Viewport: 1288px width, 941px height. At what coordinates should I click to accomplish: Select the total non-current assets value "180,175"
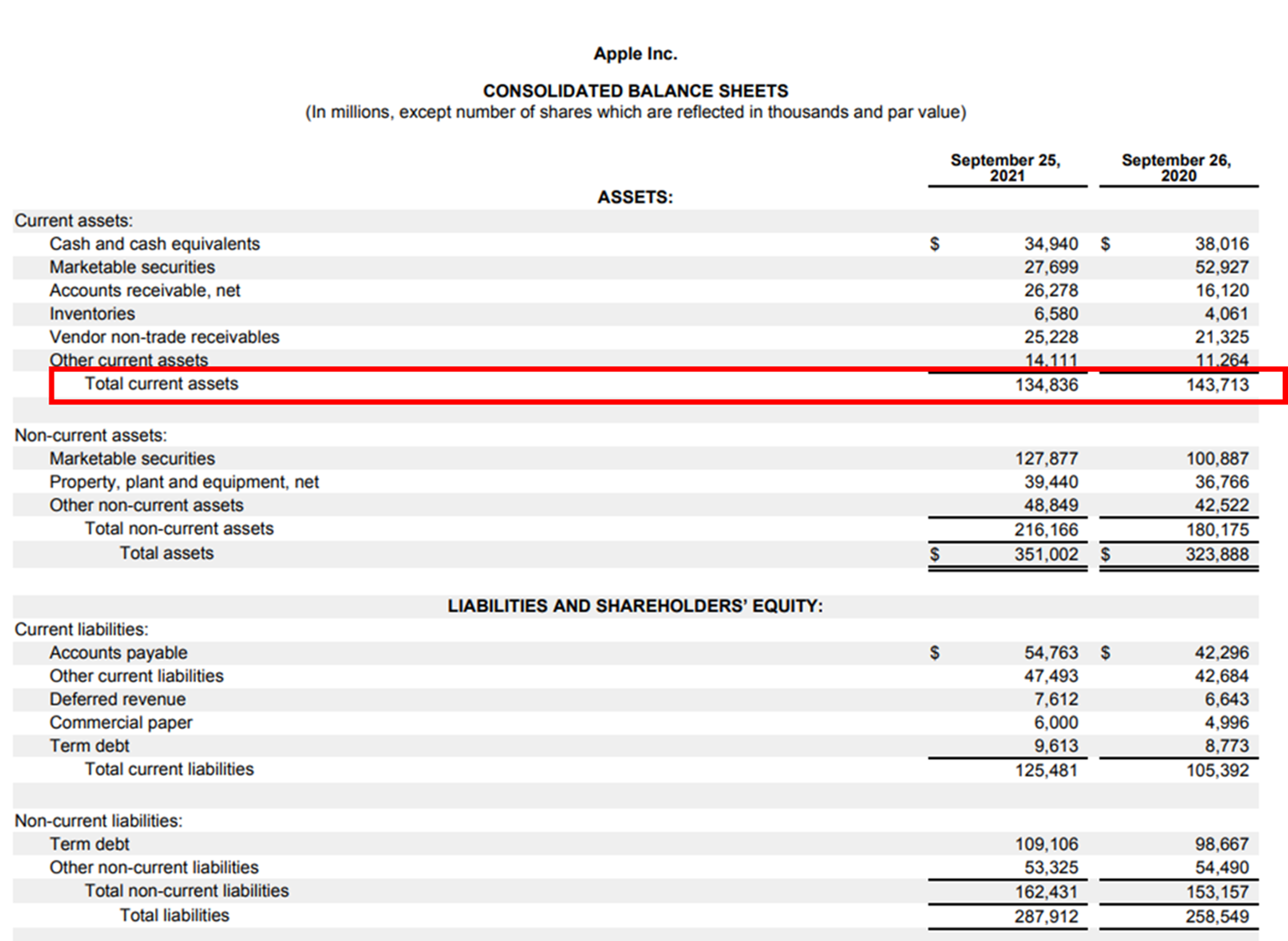tap(1218, 530)
